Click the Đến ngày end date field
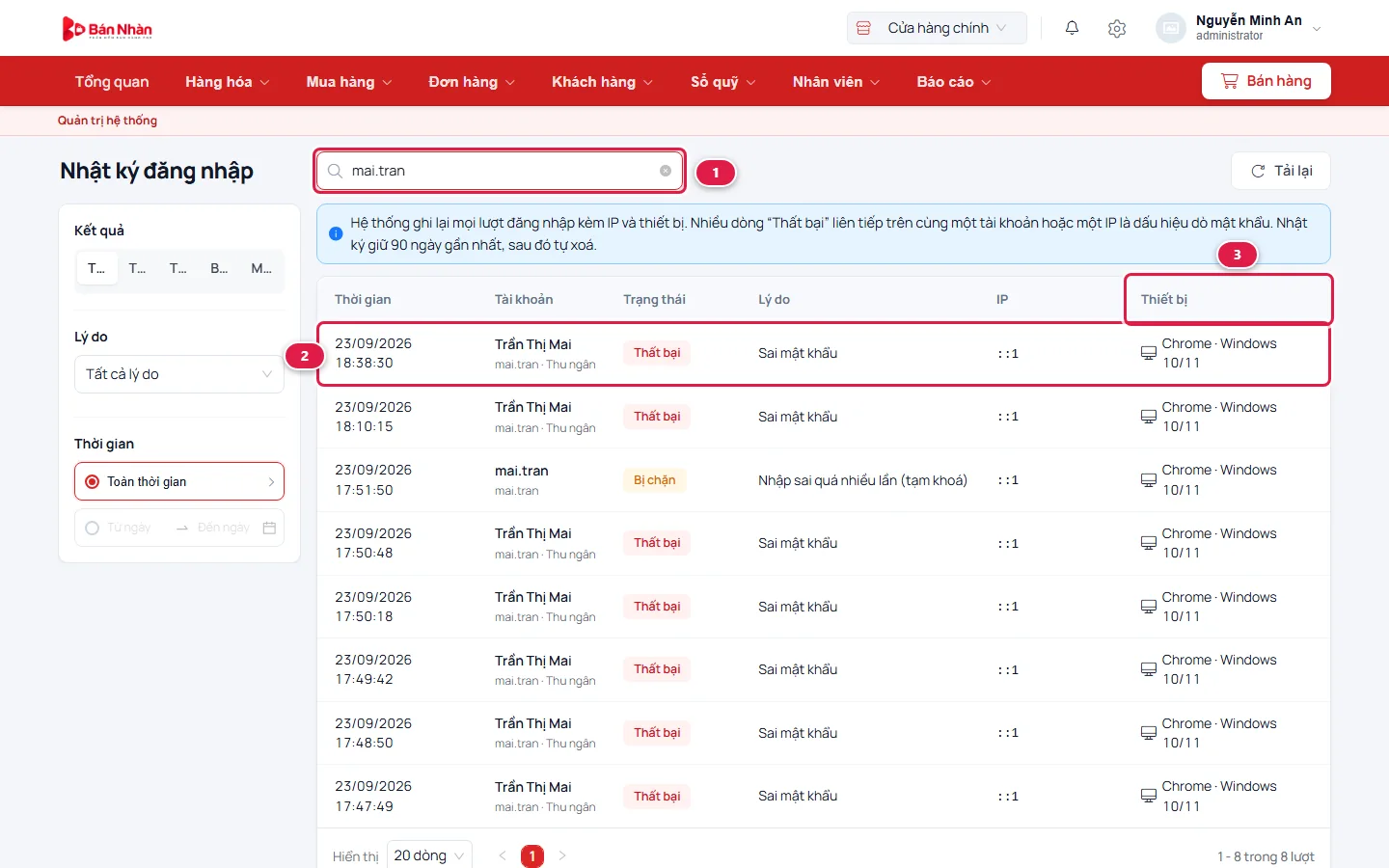 coord(224,528)
